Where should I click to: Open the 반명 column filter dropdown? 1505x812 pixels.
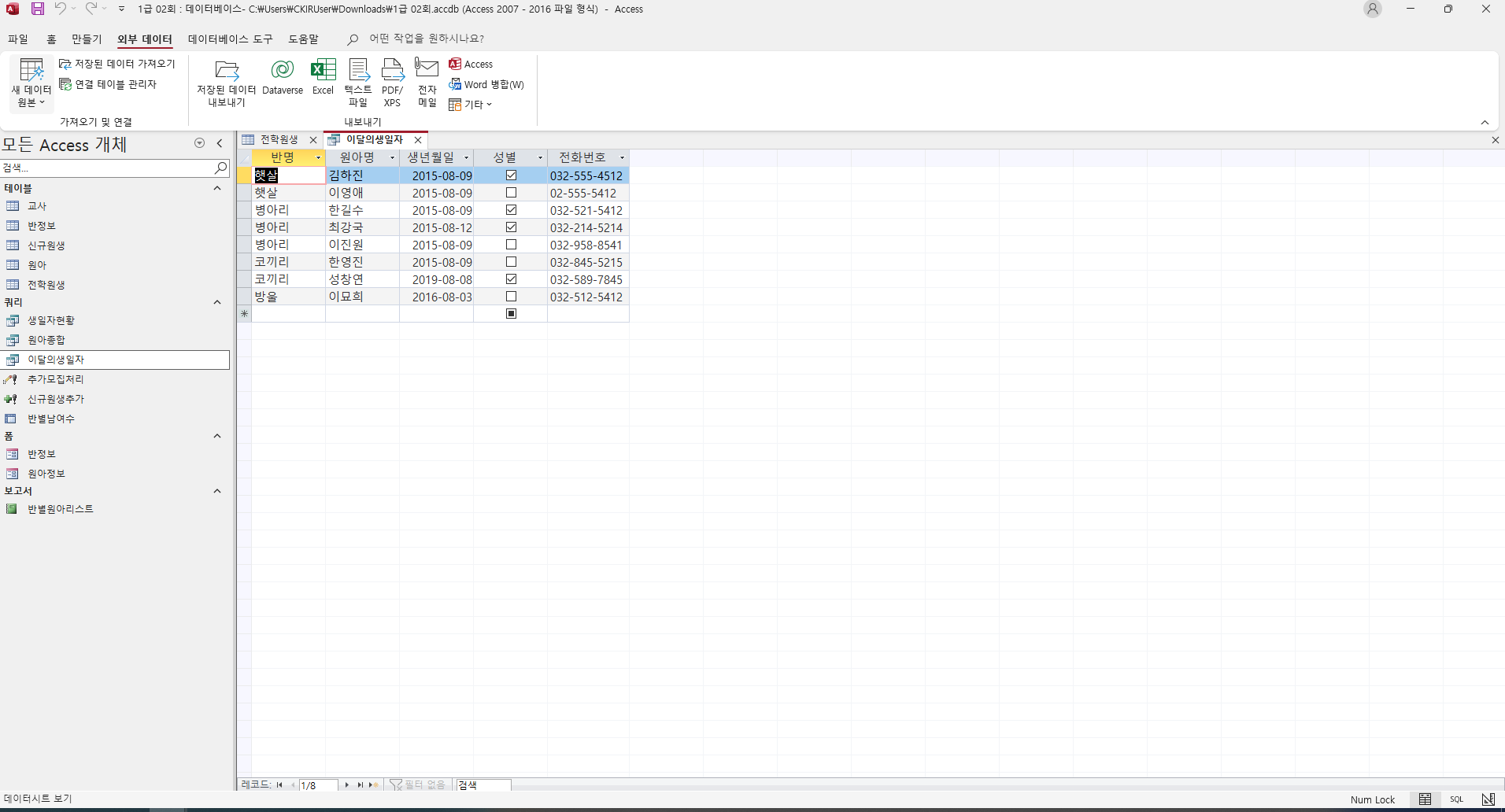[318, 158]
